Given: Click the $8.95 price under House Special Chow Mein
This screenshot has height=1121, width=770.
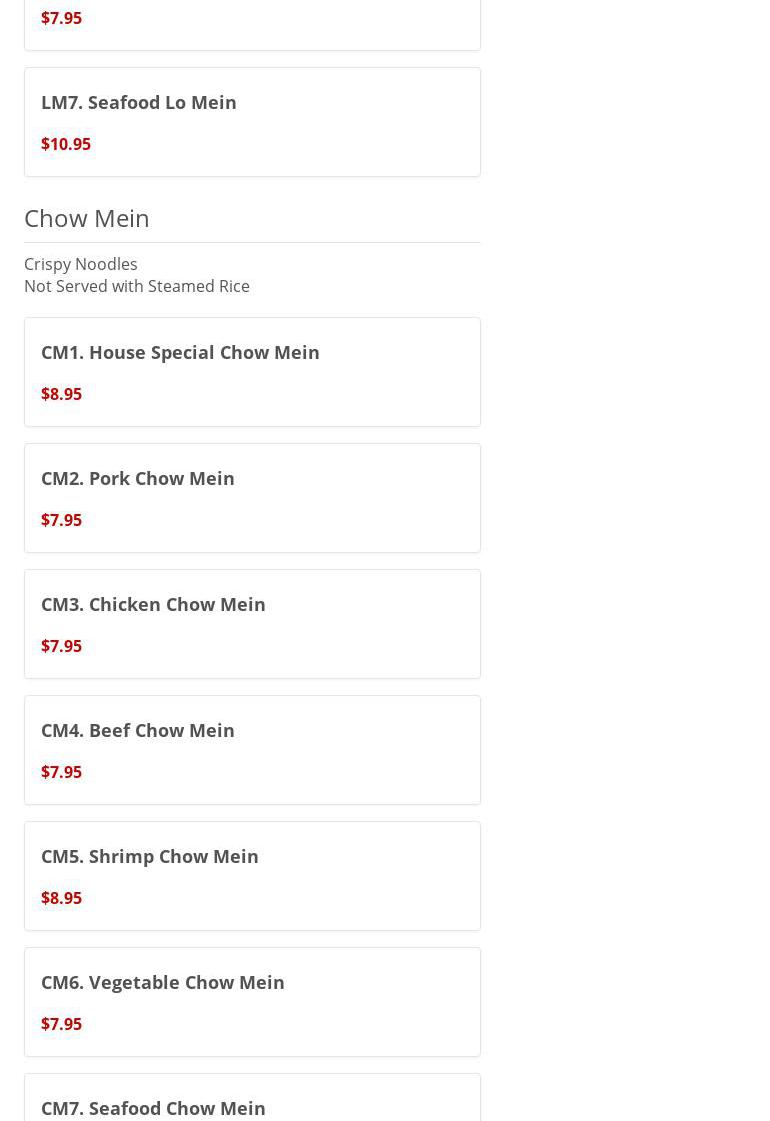Looking at the screenshot, I should pos(61,394).
